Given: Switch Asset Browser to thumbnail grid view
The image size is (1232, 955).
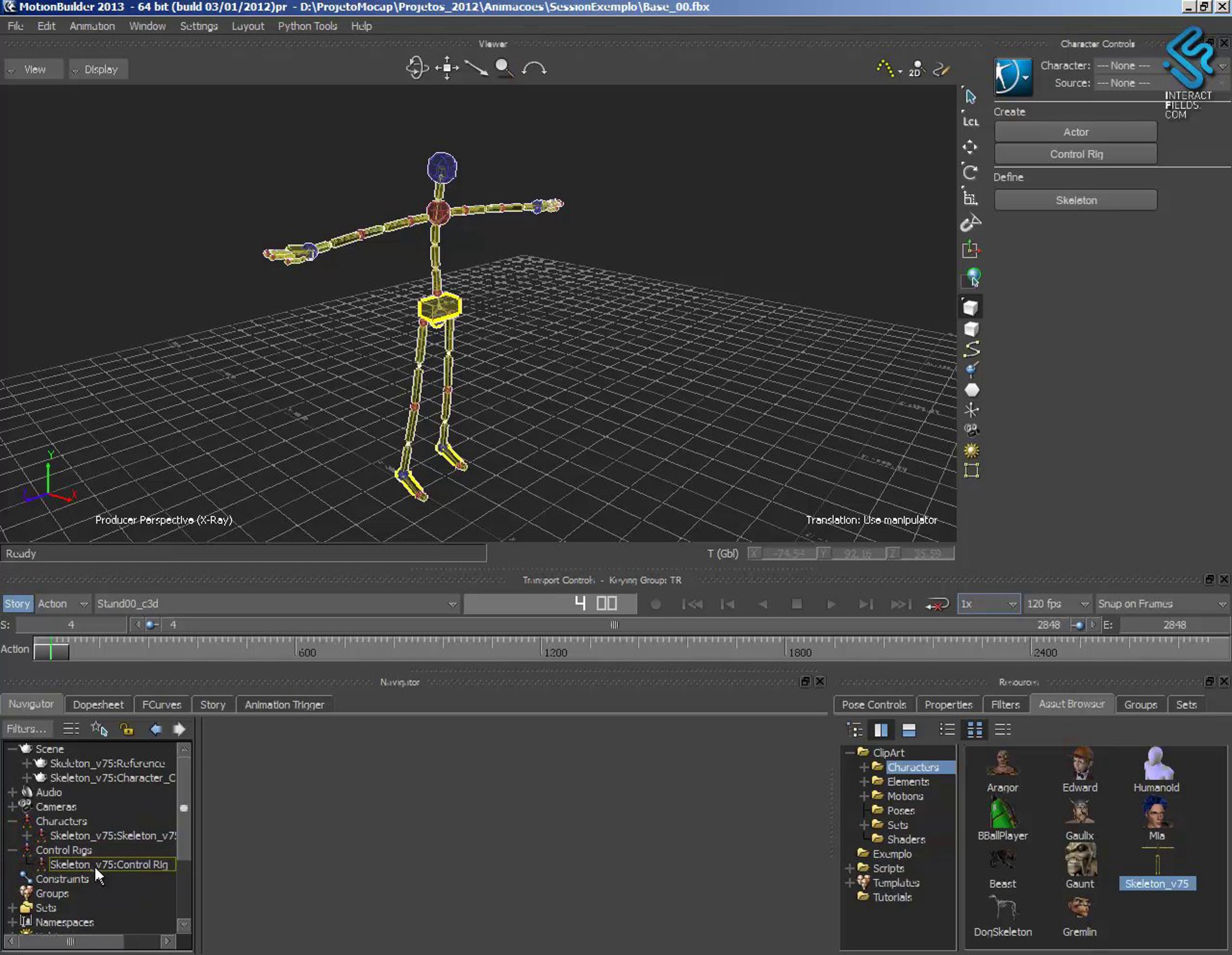Looking at the screenshot, I should [x=974, y=730].
